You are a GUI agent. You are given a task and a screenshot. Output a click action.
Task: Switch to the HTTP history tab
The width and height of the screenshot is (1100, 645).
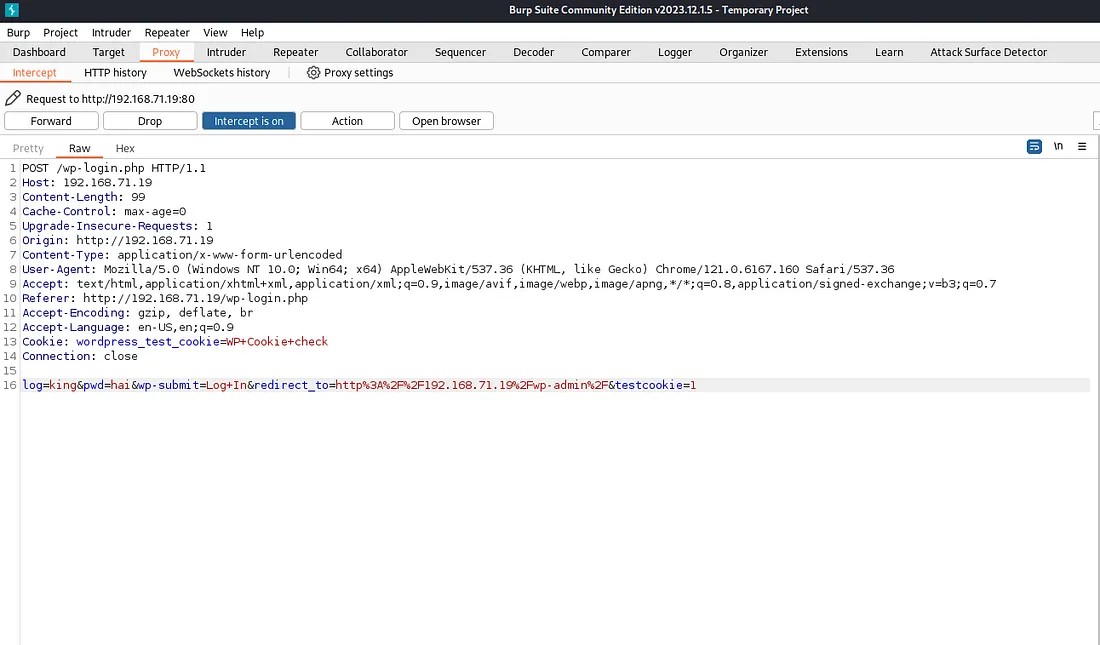tap(115, 73)
